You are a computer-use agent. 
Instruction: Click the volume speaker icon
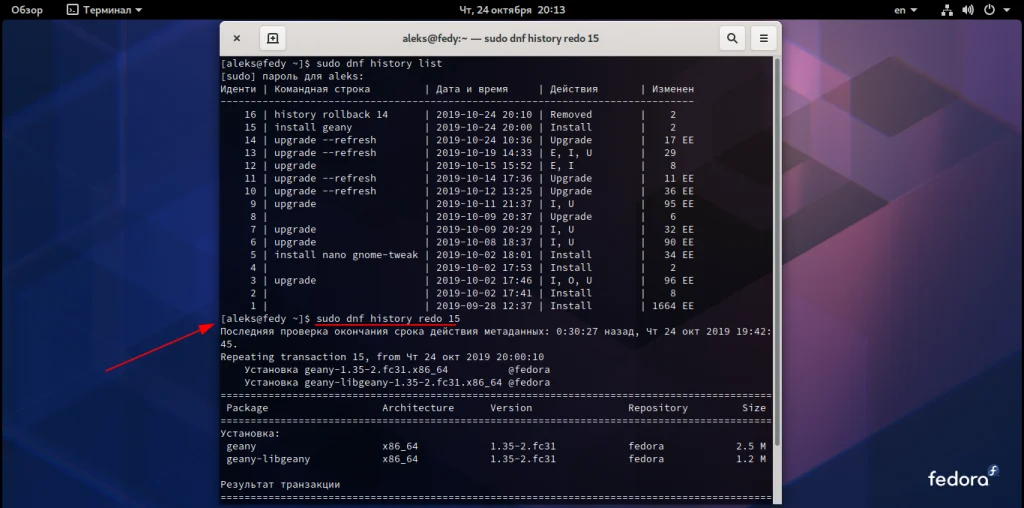[x=968, y=10]
